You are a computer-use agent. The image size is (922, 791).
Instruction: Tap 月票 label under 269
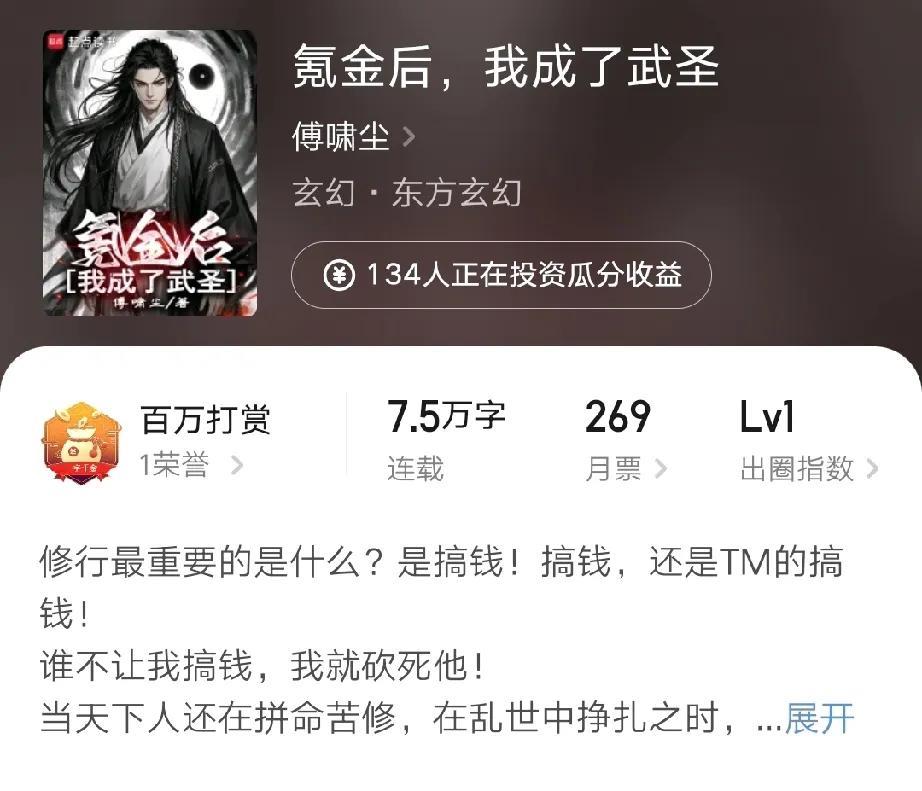pyautogui.click(x=613, y=469)
